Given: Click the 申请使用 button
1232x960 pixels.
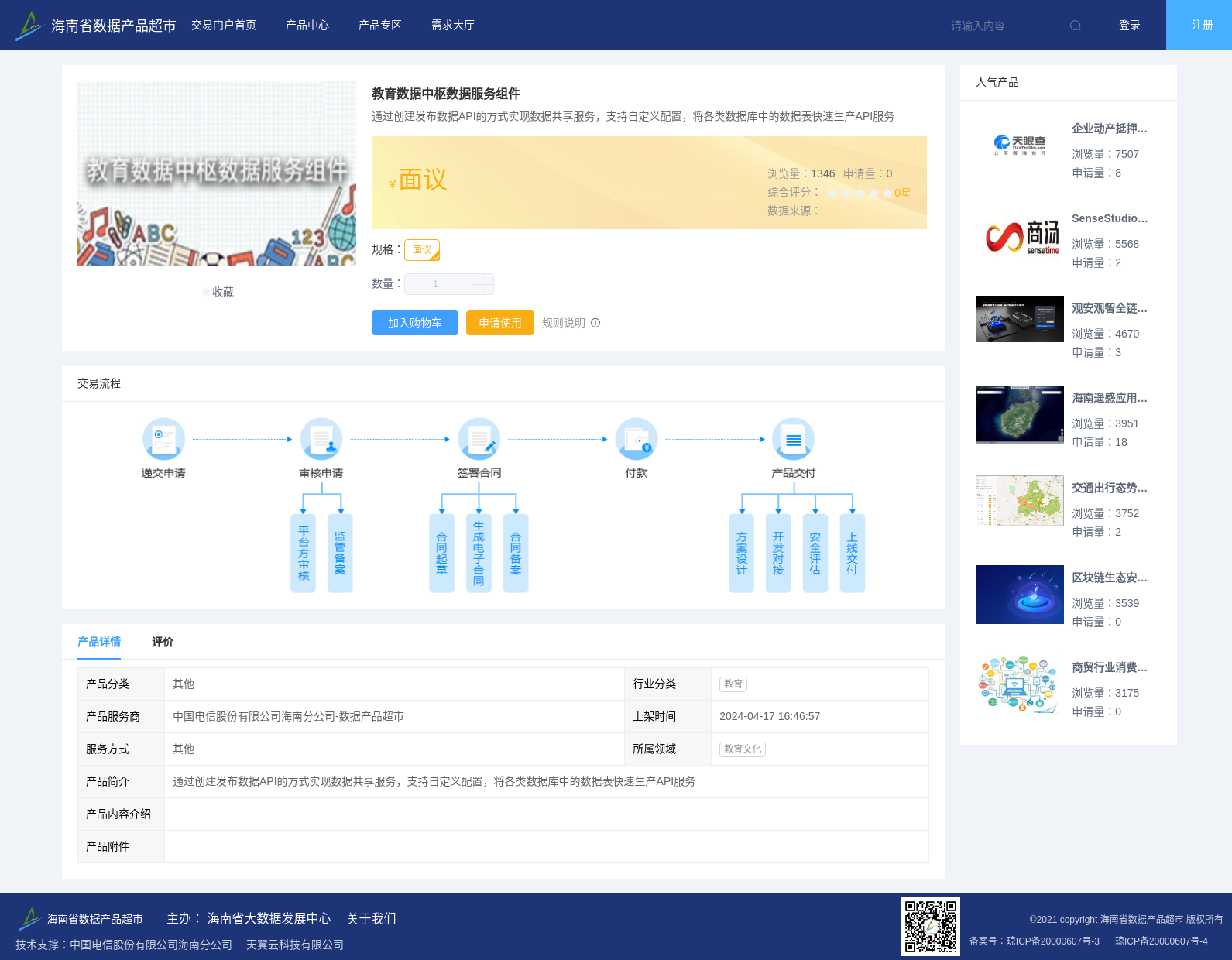Looking at the screenshot, I should tap(500, 323).
